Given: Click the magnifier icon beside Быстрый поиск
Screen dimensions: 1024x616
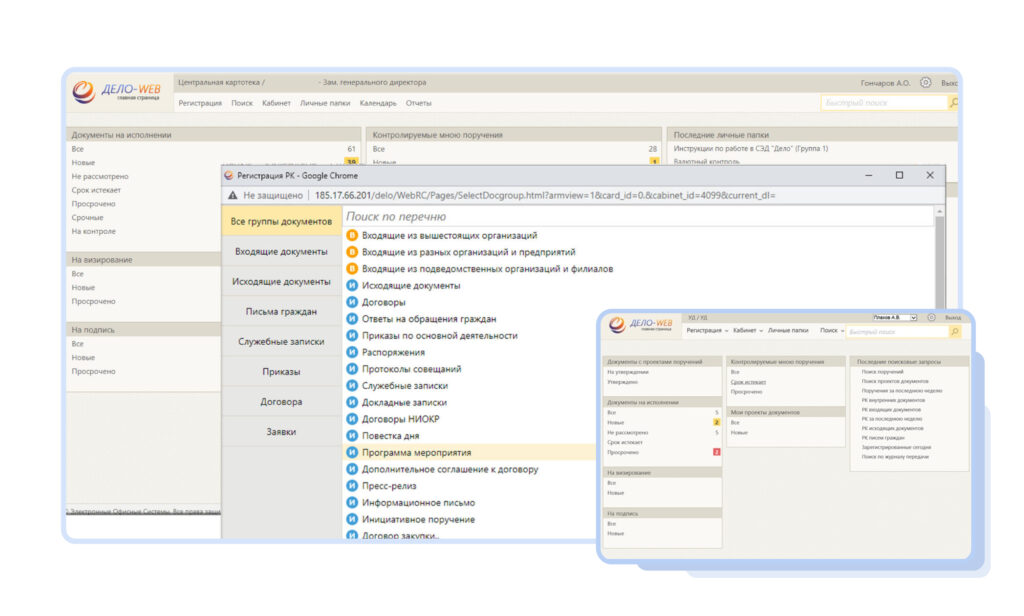Looking at the screenshot, I should click(953, 103).
